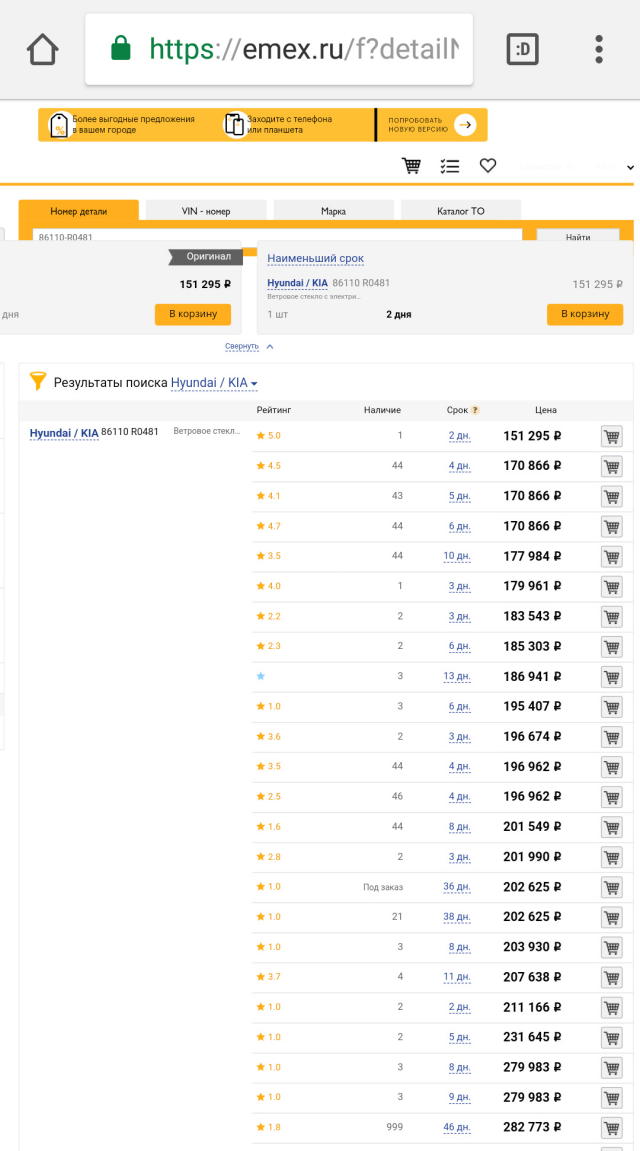Screen dimensions: 640x1151
Task: Open the shopping cart icon in header
Action: pos(412,166)
